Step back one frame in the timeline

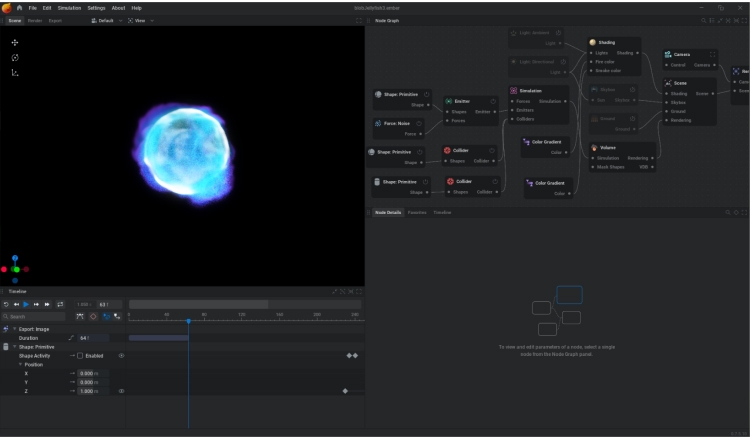click(x=16, y=304)
